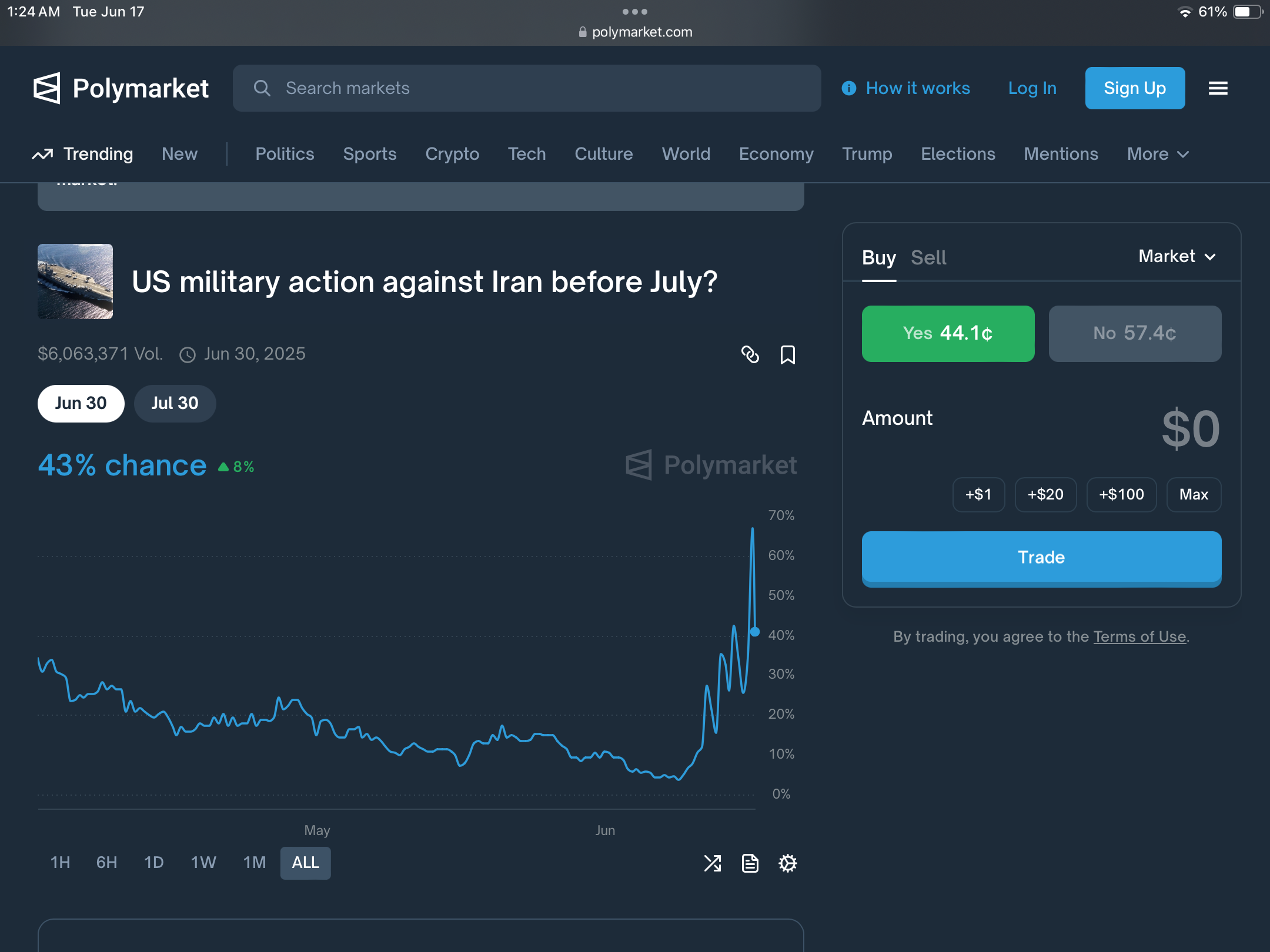1270x952 pixels.
Task: Expand the More categories dropdown
Action: (x=1158, y=154)
